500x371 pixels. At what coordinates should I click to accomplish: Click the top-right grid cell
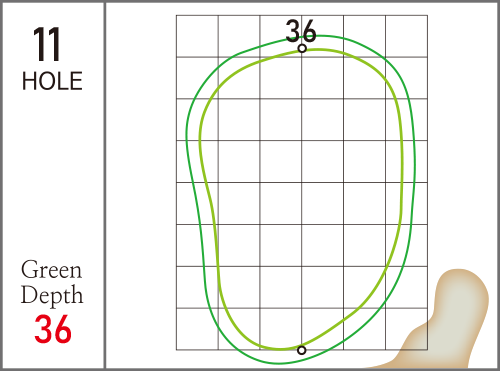pyautogui.click(x=406, y=36)
